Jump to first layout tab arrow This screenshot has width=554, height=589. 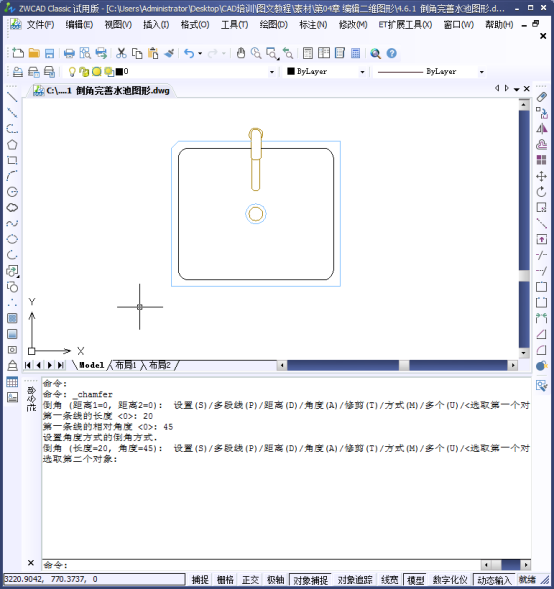[28, 365]
